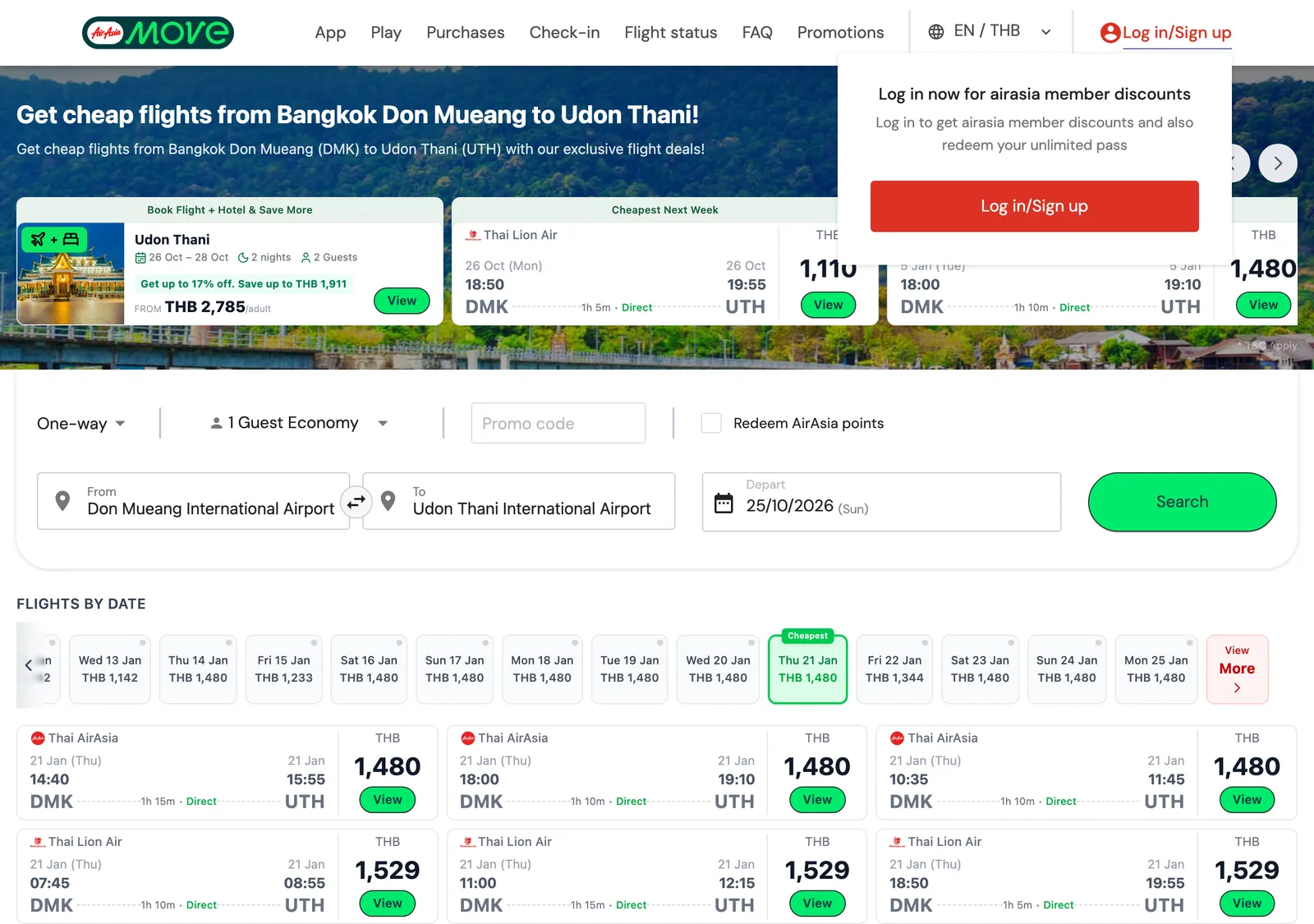Expand the 1 Guest Economy selector

pyautogui.click(x=299, y=423)
